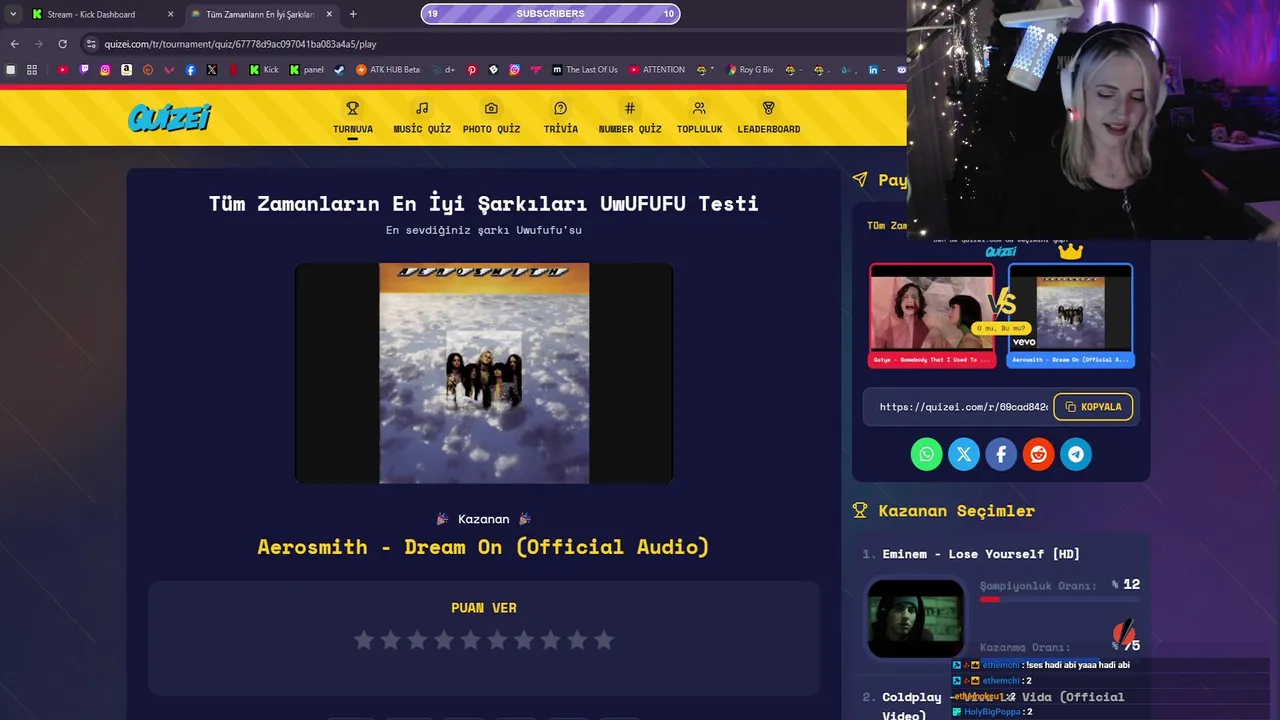Share result on Facebook icon
The height and width of the screenshot is (720, 1280).
[x=1001, y=454]
